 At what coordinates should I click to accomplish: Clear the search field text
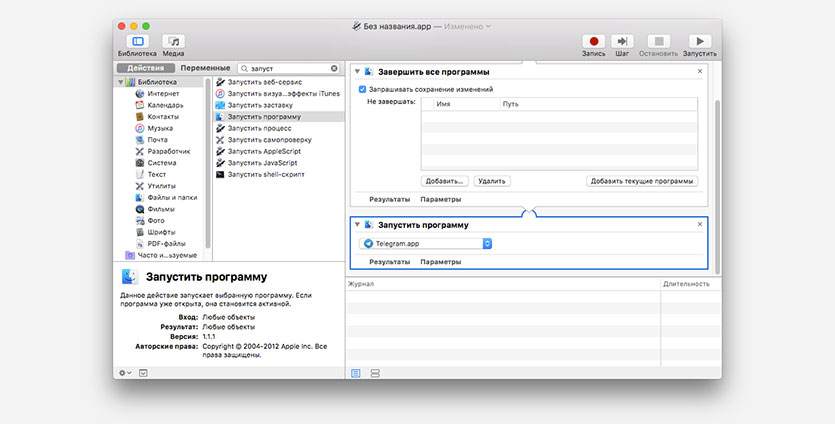(334, 68)
